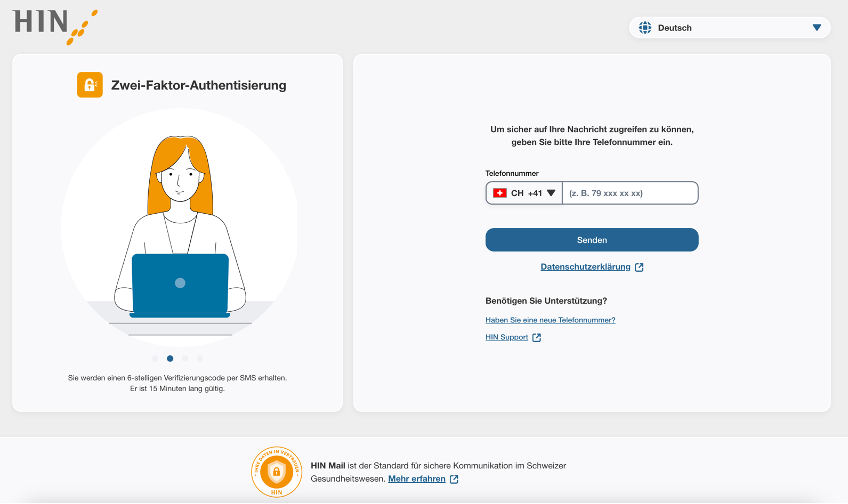
Task: Open the Deutsch language dropdown
Action: coord(730,28)
